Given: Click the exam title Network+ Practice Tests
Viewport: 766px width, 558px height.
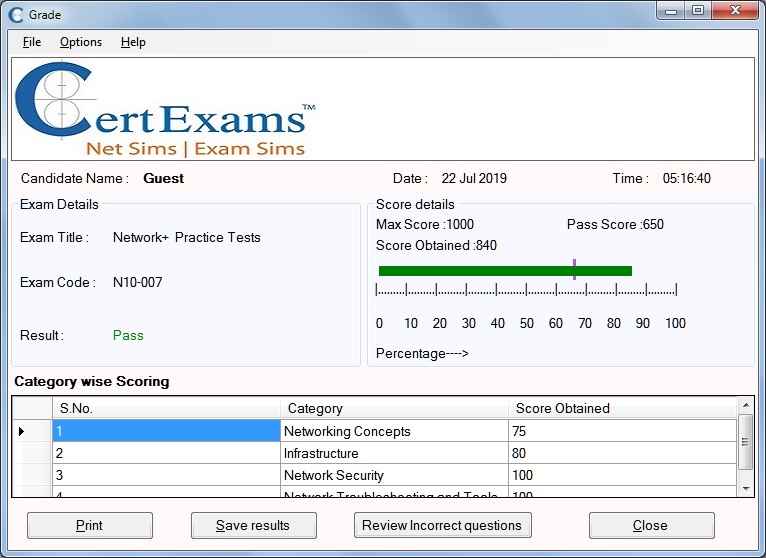Looking at the screenshot, I should click(x=187, y=237).
